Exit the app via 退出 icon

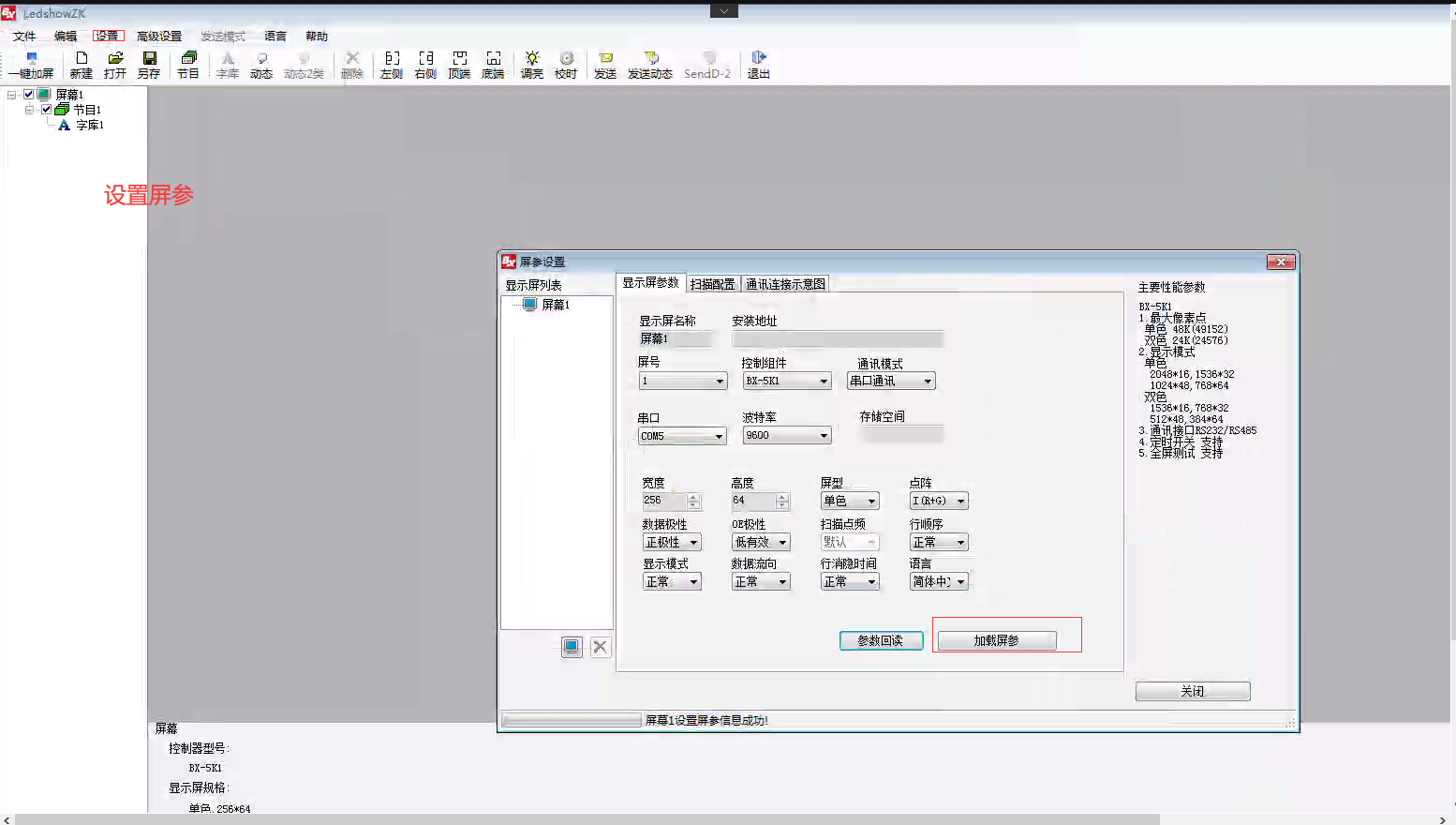759,65
